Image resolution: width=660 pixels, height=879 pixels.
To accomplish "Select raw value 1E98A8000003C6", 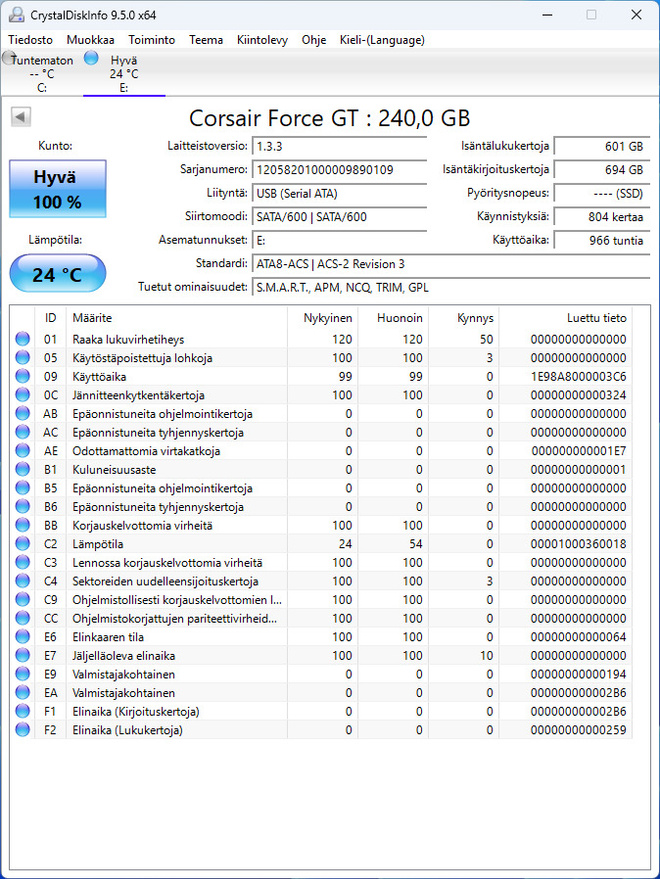I will tap(578, 377).
